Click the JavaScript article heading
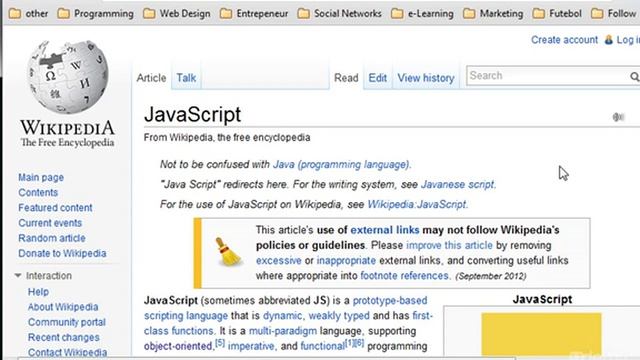Viewport: 640px width, 360px height. [x=192, y=114]
